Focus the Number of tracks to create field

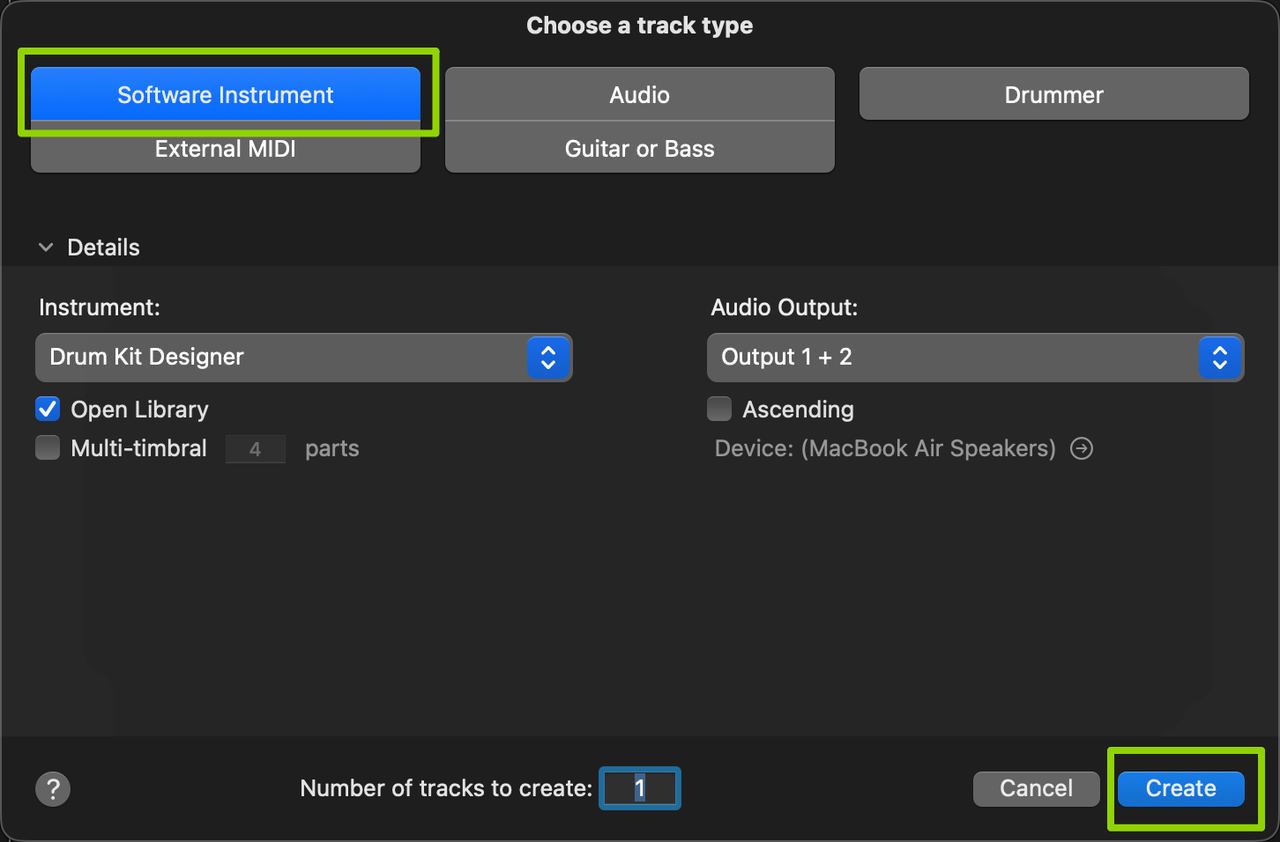pos(640,789)
